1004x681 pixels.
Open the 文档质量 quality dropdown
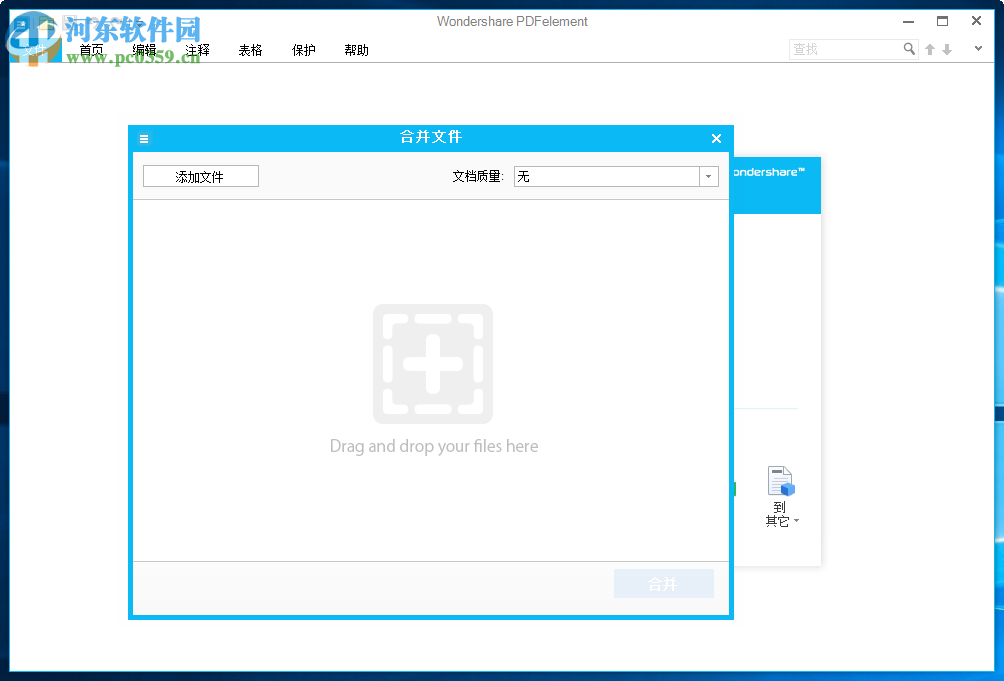click(x=708, y=176)
